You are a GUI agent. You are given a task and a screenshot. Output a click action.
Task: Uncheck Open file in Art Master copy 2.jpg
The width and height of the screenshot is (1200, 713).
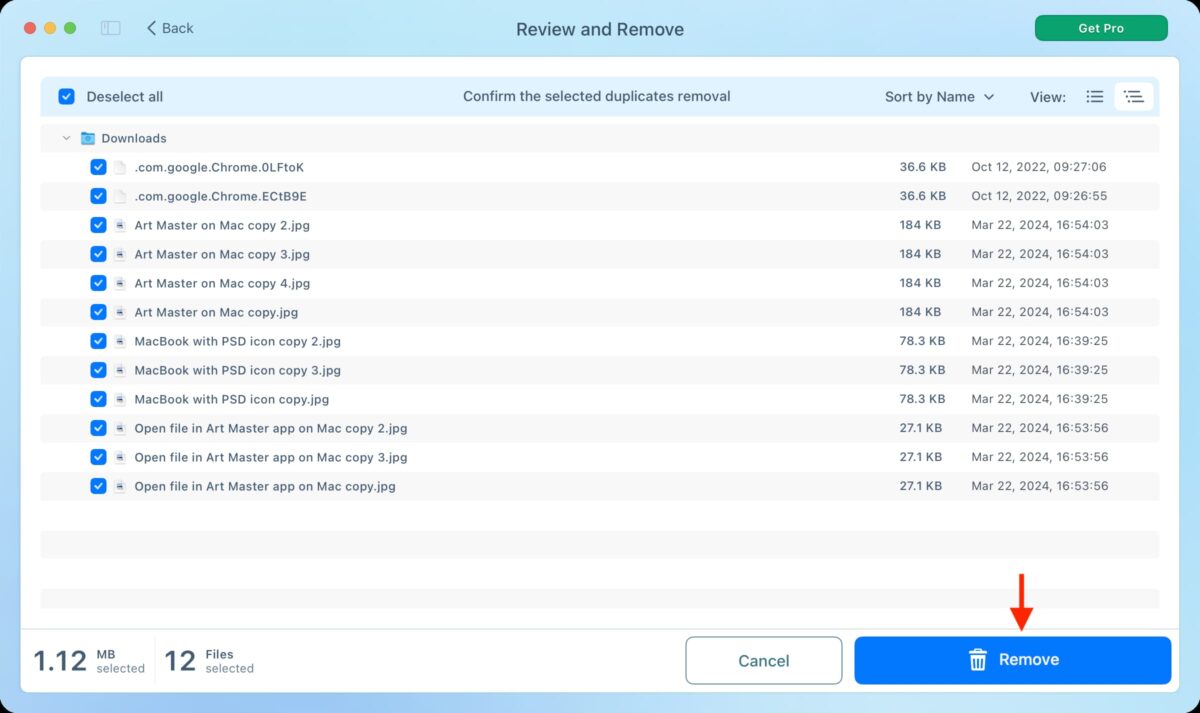[x=98, y=429]
